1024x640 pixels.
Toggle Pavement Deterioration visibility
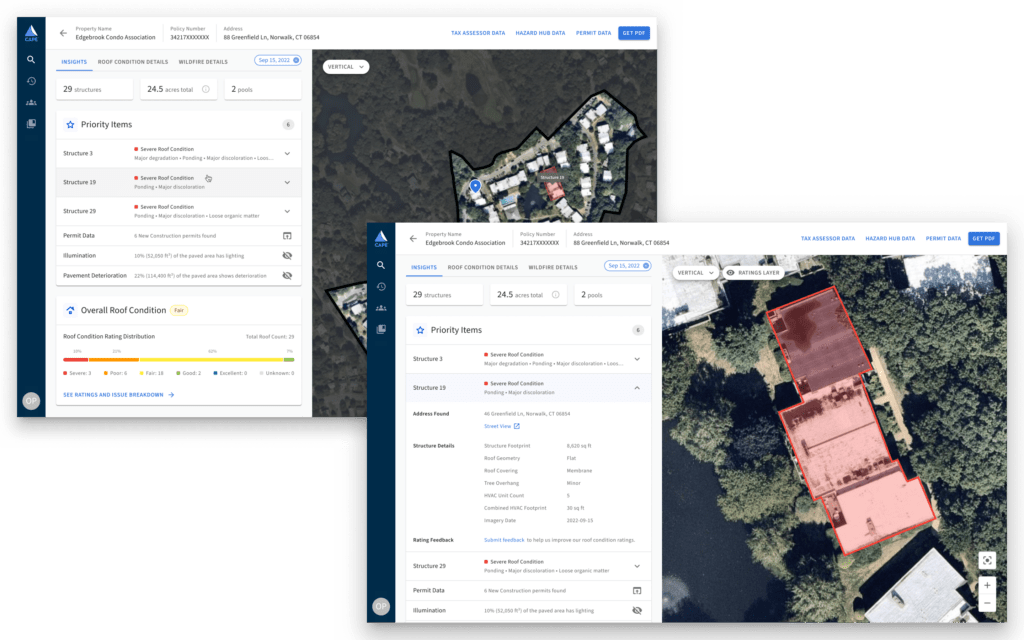[x=287, y=275]
